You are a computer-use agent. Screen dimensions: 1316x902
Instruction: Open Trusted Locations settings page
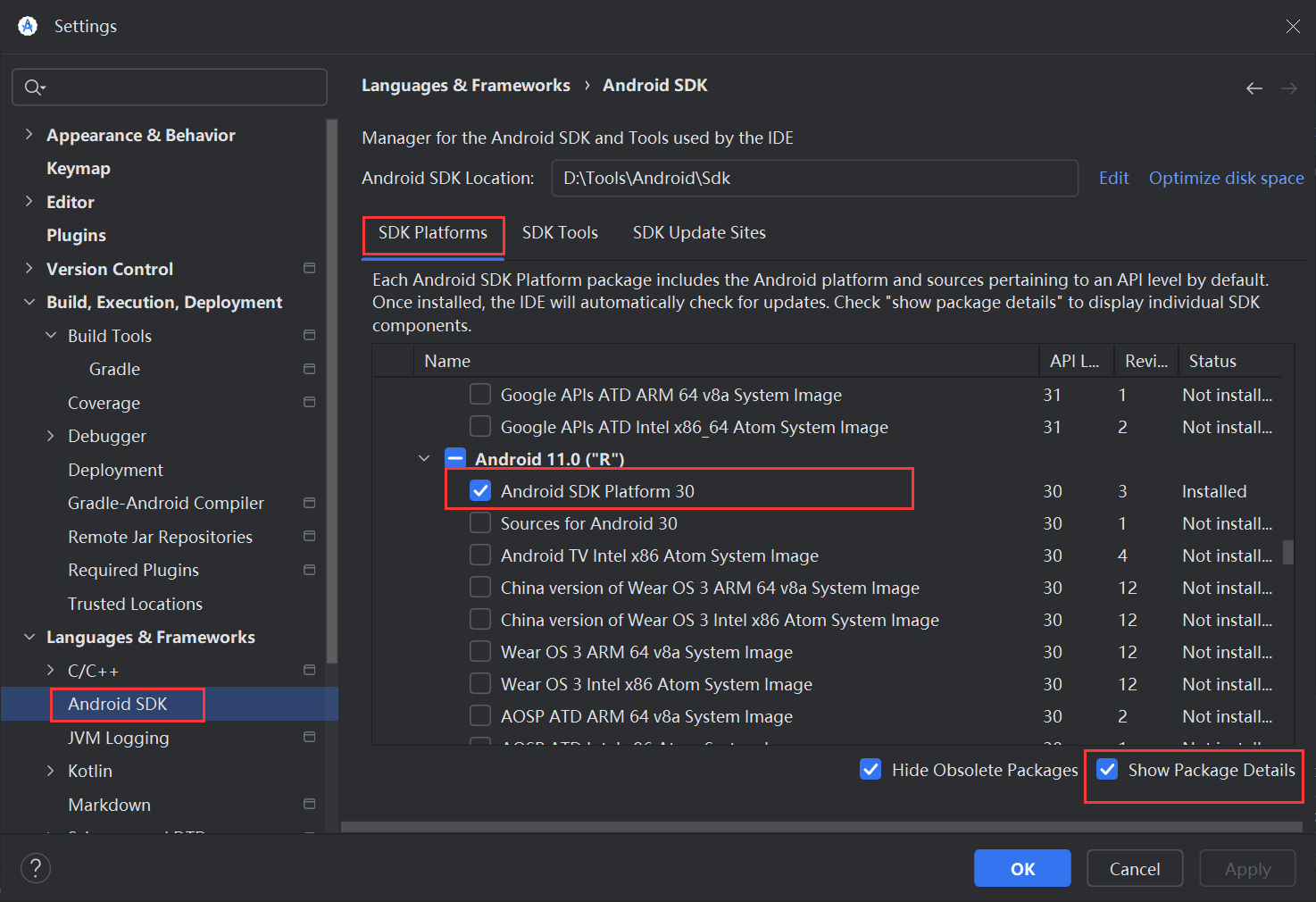point(135,604)
